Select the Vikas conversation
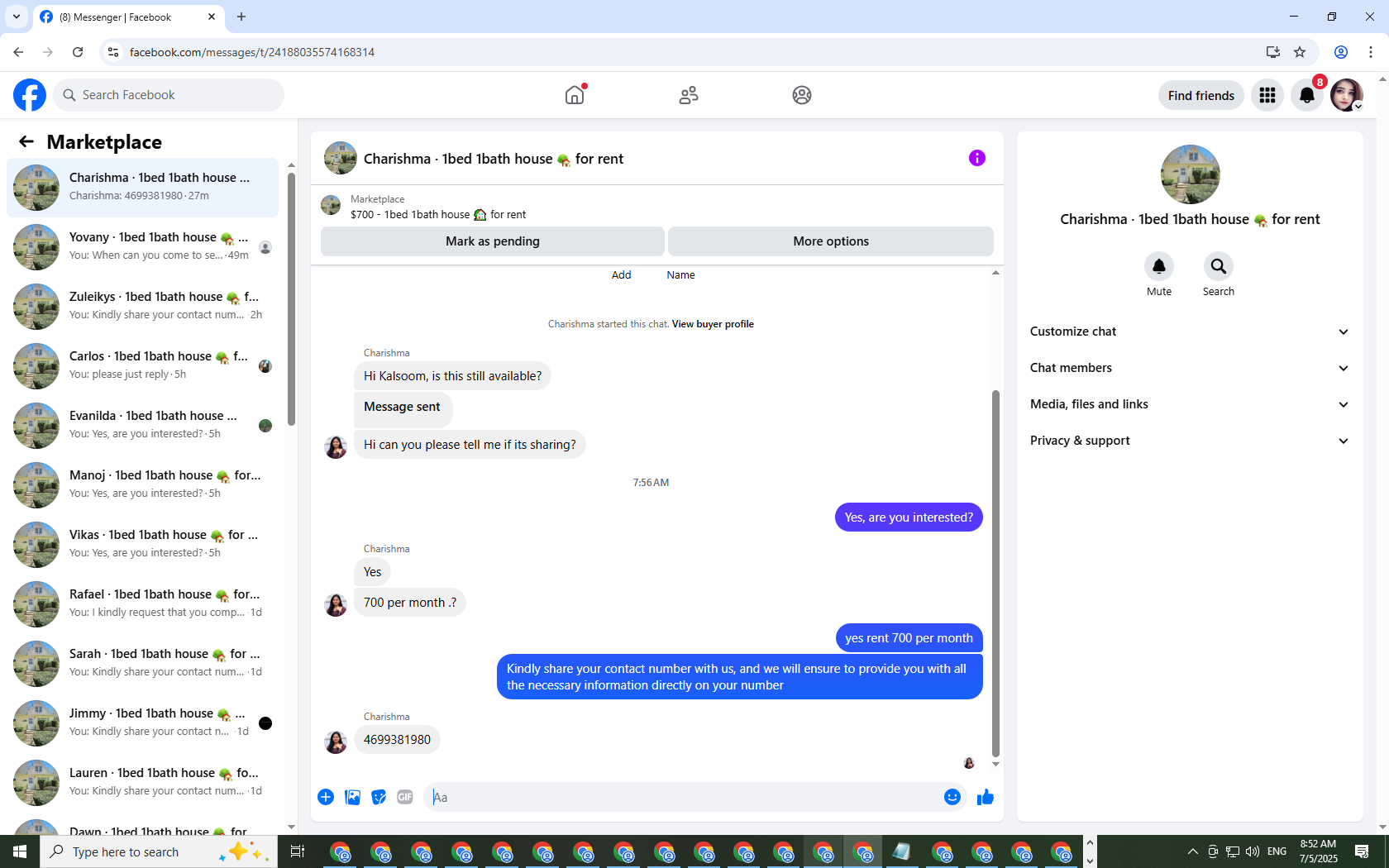 tap(143, 545)
